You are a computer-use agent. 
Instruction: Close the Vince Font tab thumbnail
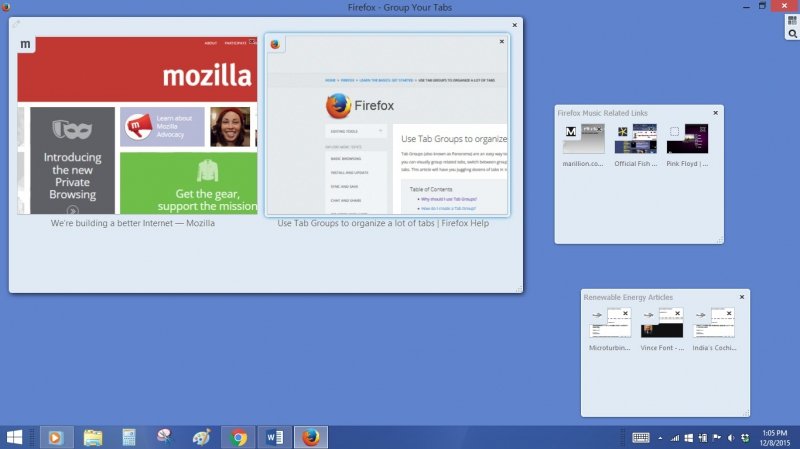[678, 313]
